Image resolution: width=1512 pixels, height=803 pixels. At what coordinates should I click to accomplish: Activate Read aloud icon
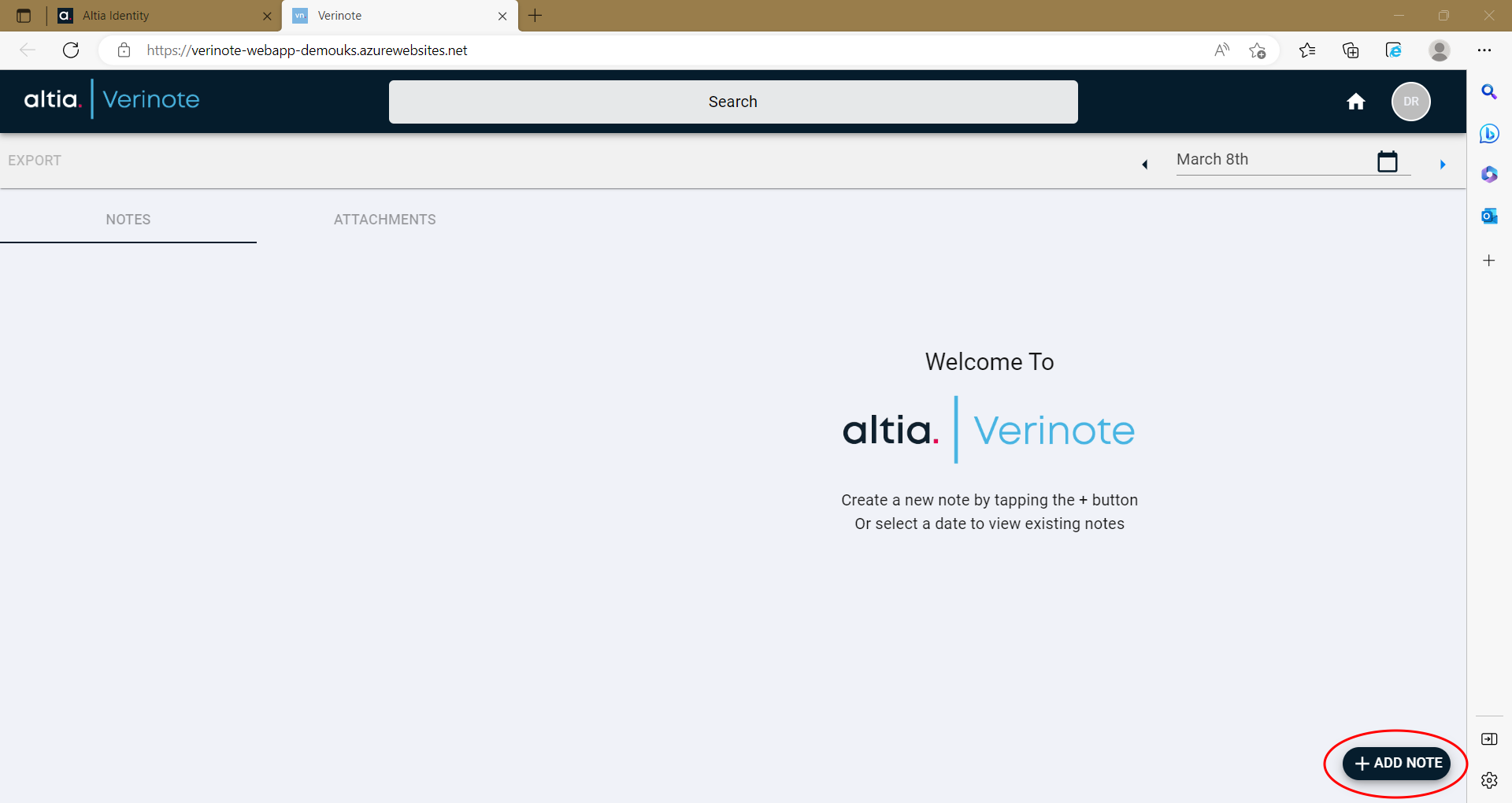tap(1221, 50)
